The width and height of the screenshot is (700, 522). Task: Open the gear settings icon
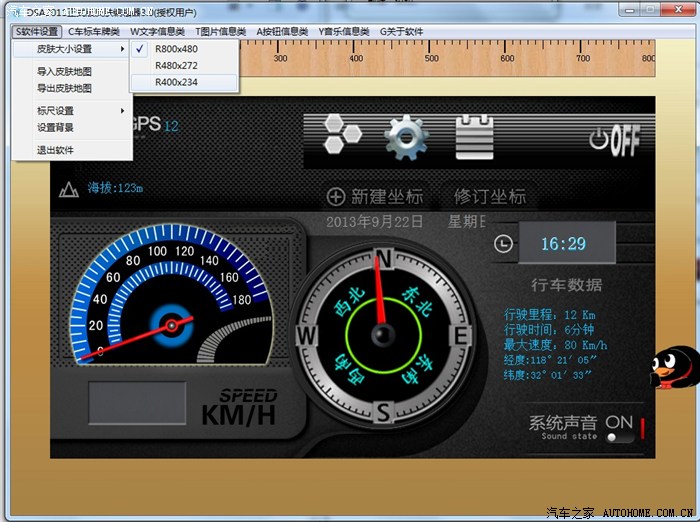(406, 138)
